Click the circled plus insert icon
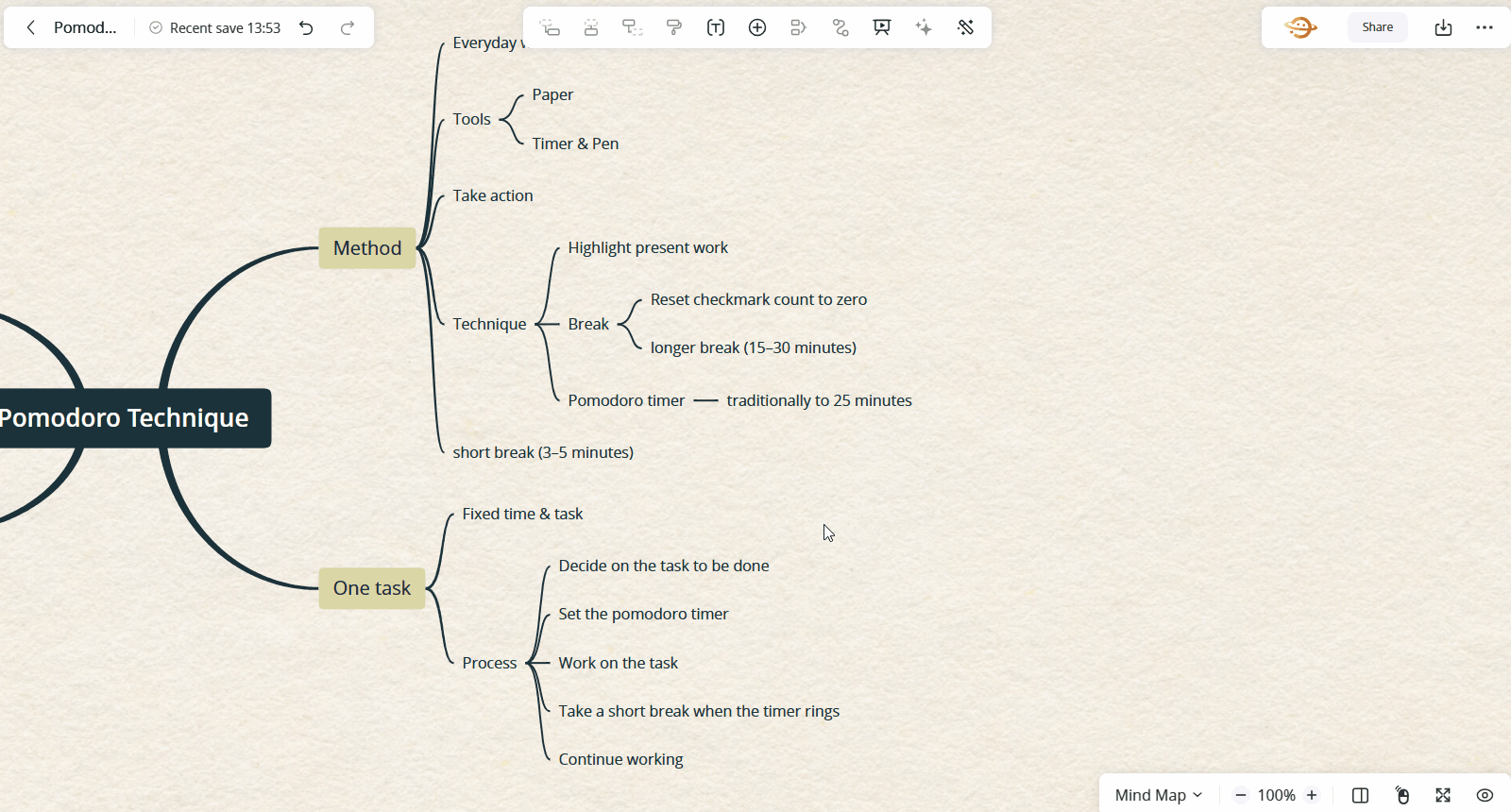The image size is (1511, 812). click(757, 27)
